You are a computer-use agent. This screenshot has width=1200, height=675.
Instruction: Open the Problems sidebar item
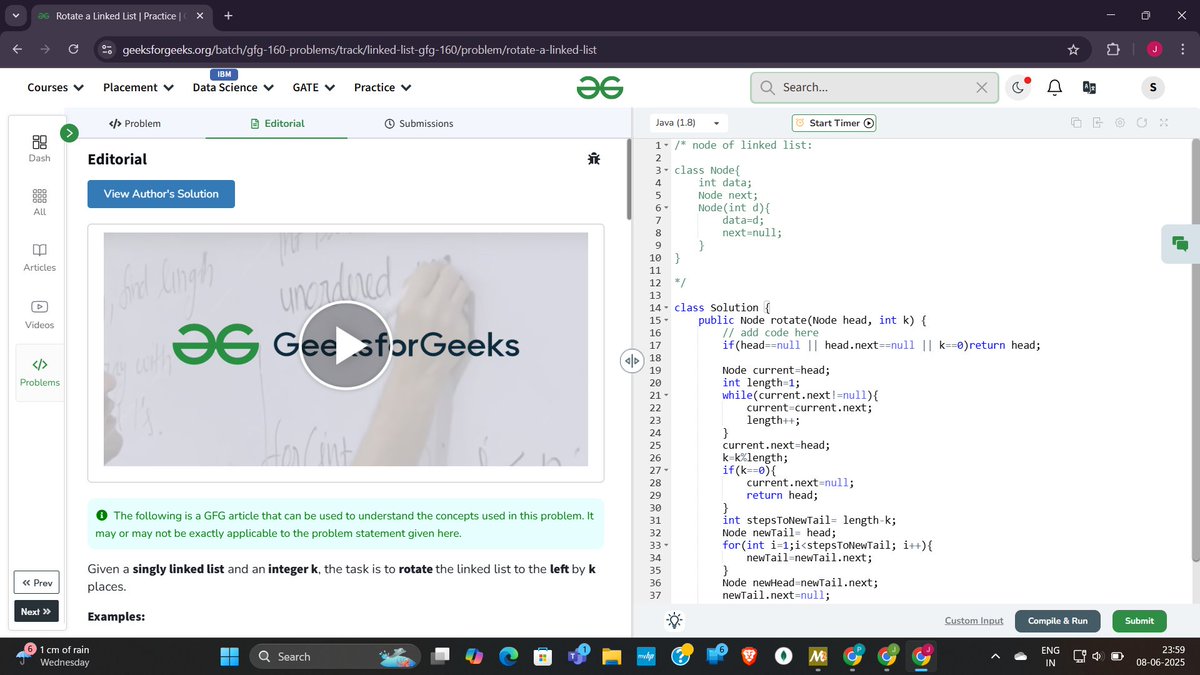click(39, 372)
